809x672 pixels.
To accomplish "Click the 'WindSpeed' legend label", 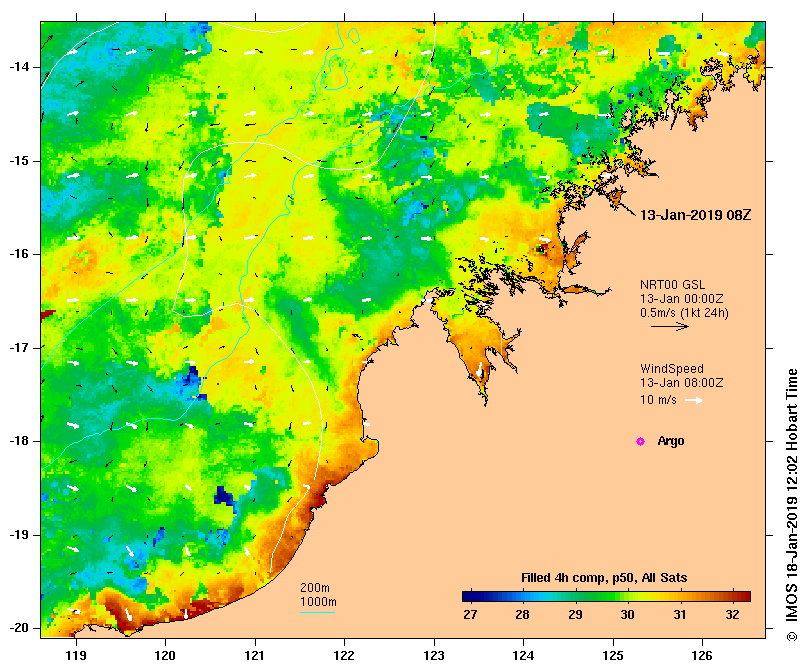I will (672, 369).
